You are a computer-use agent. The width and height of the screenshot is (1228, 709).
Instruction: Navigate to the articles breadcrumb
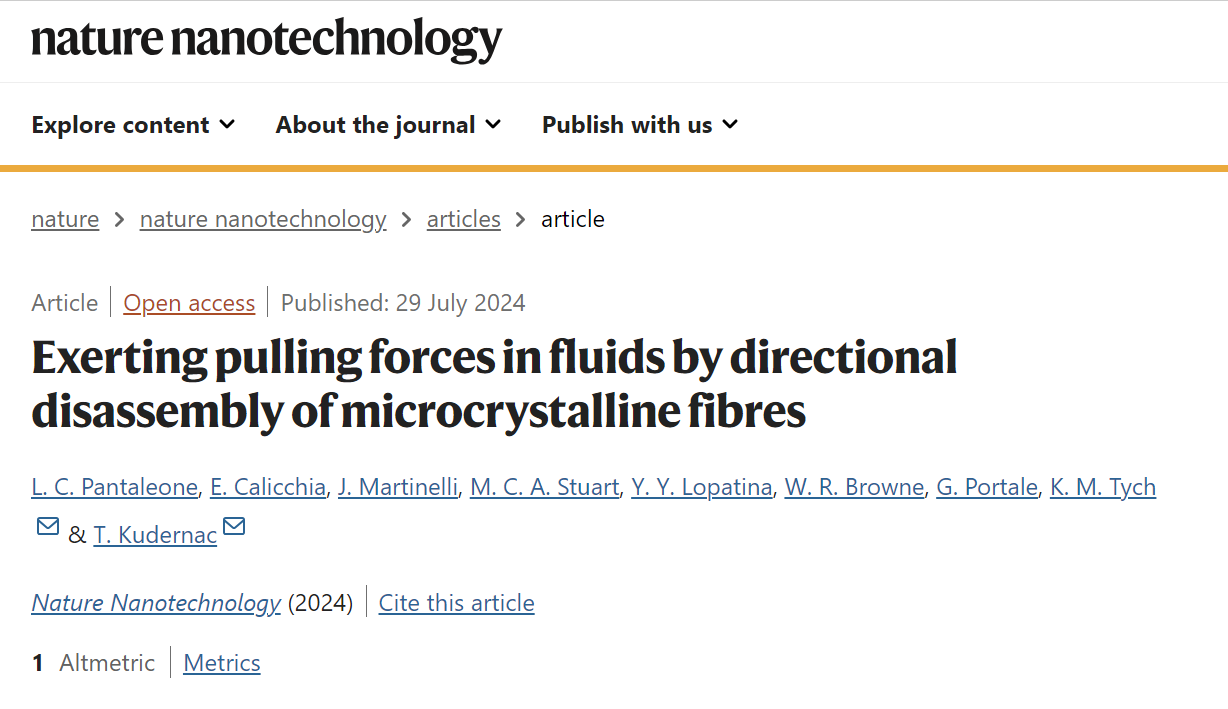[464, 219]
